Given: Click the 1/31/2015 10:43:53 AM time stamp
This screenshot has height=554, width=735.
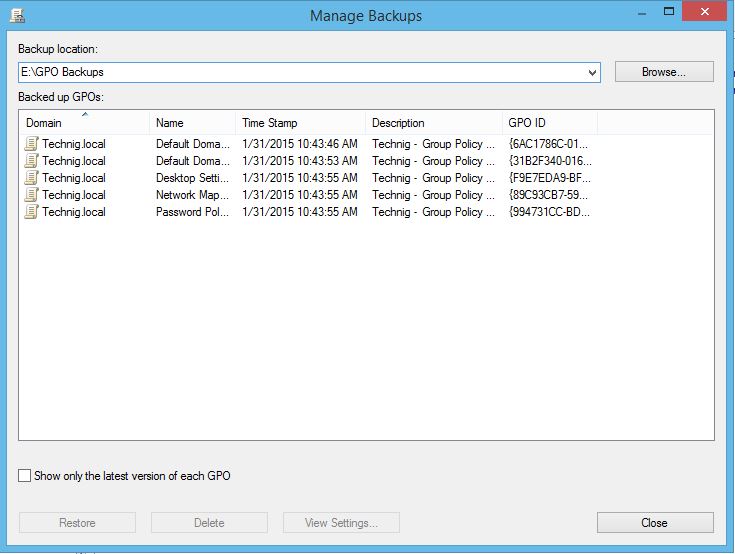Looking at the screenshot, I should coord(300,161).
